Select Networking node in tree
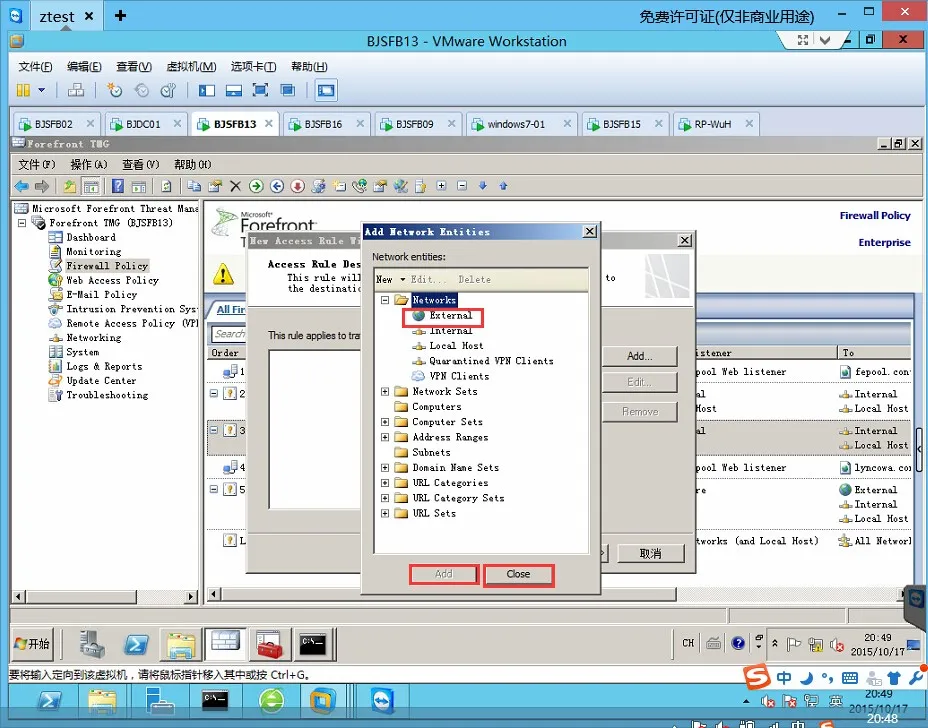Image resolution: width=928 pixels, height=728 pixels. tap(94, 338)
